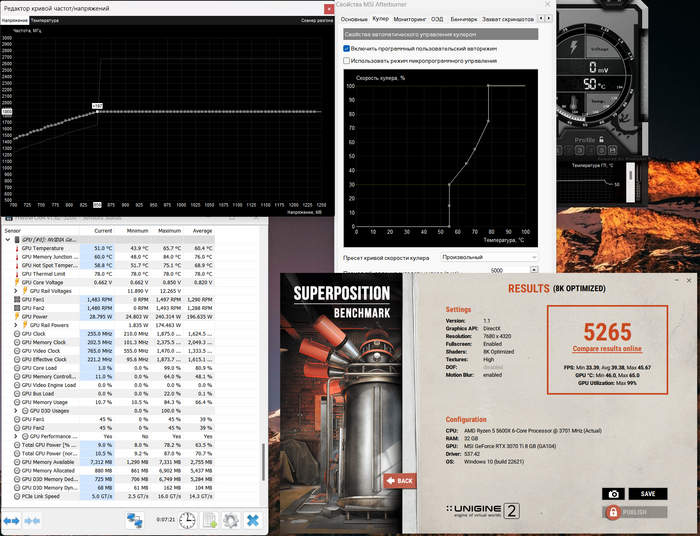Click the HWiNFO clock timer icon
The height and width of the screenshot is (536, 700).
click(x=184, y=521)
